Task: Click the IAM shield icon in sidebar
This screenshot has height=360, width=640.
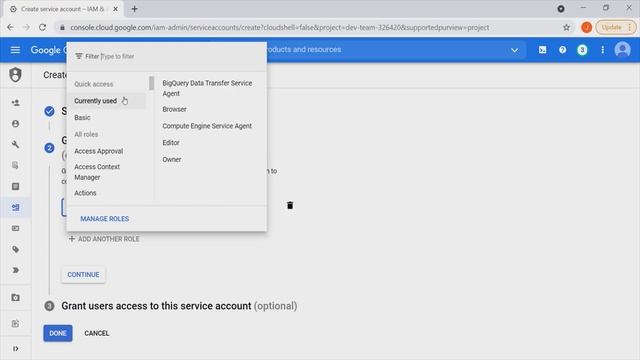Action: pos(16,75)
